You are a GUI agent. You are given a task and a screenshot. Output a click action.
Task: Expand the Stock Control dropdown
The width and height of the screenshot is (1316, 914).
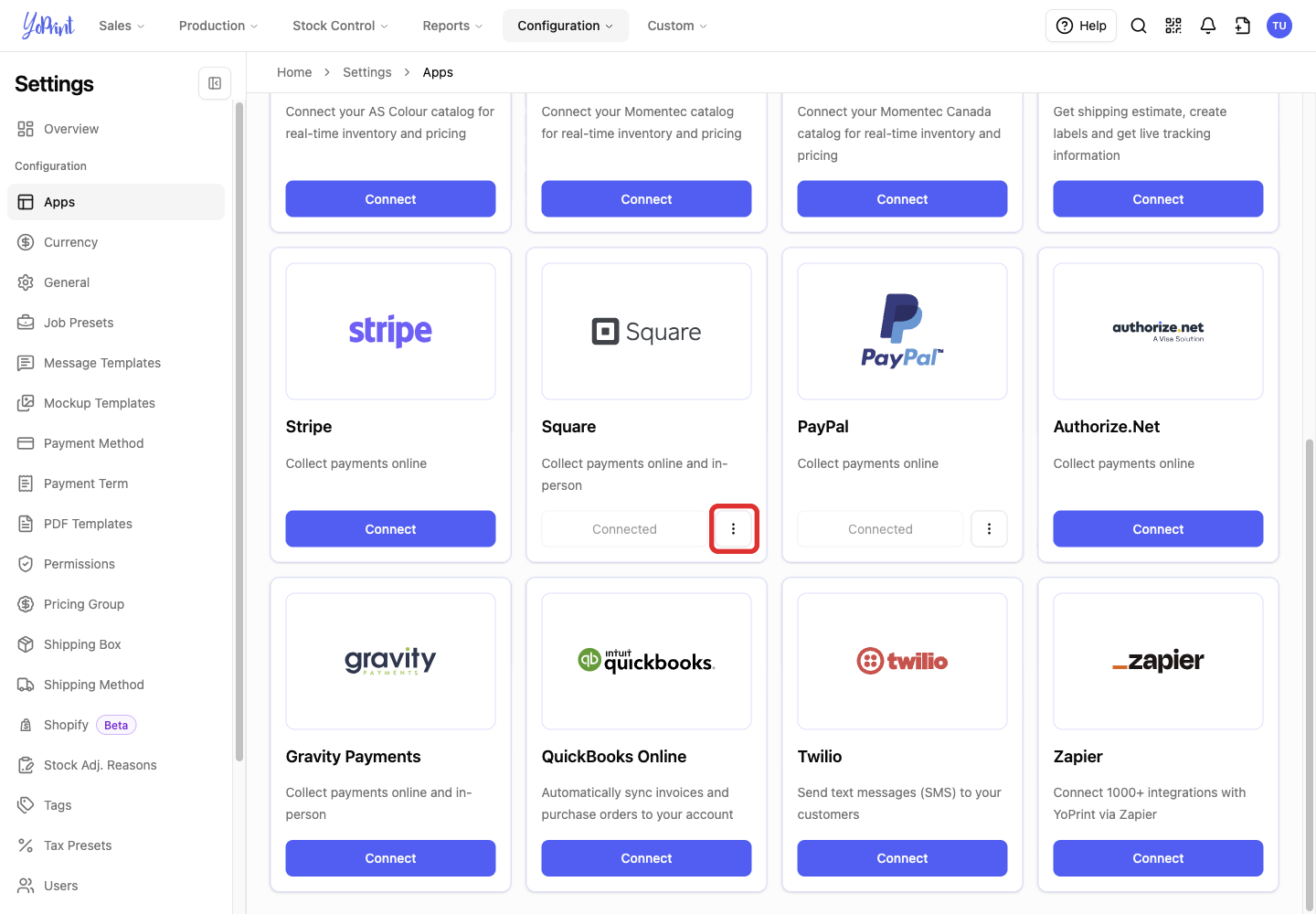point(340,26)
